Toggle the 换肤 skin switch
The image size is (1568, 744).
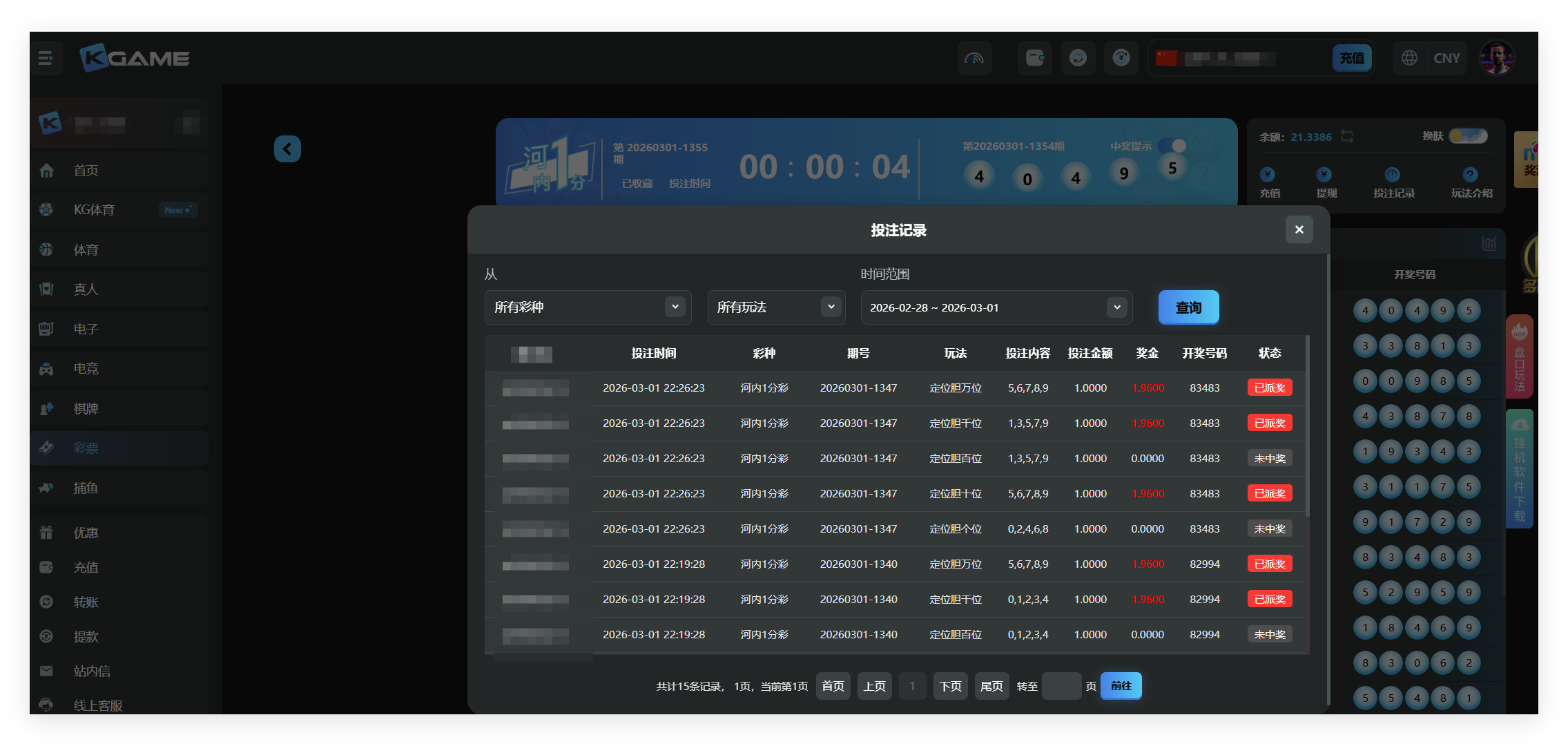click(1468, 136)
